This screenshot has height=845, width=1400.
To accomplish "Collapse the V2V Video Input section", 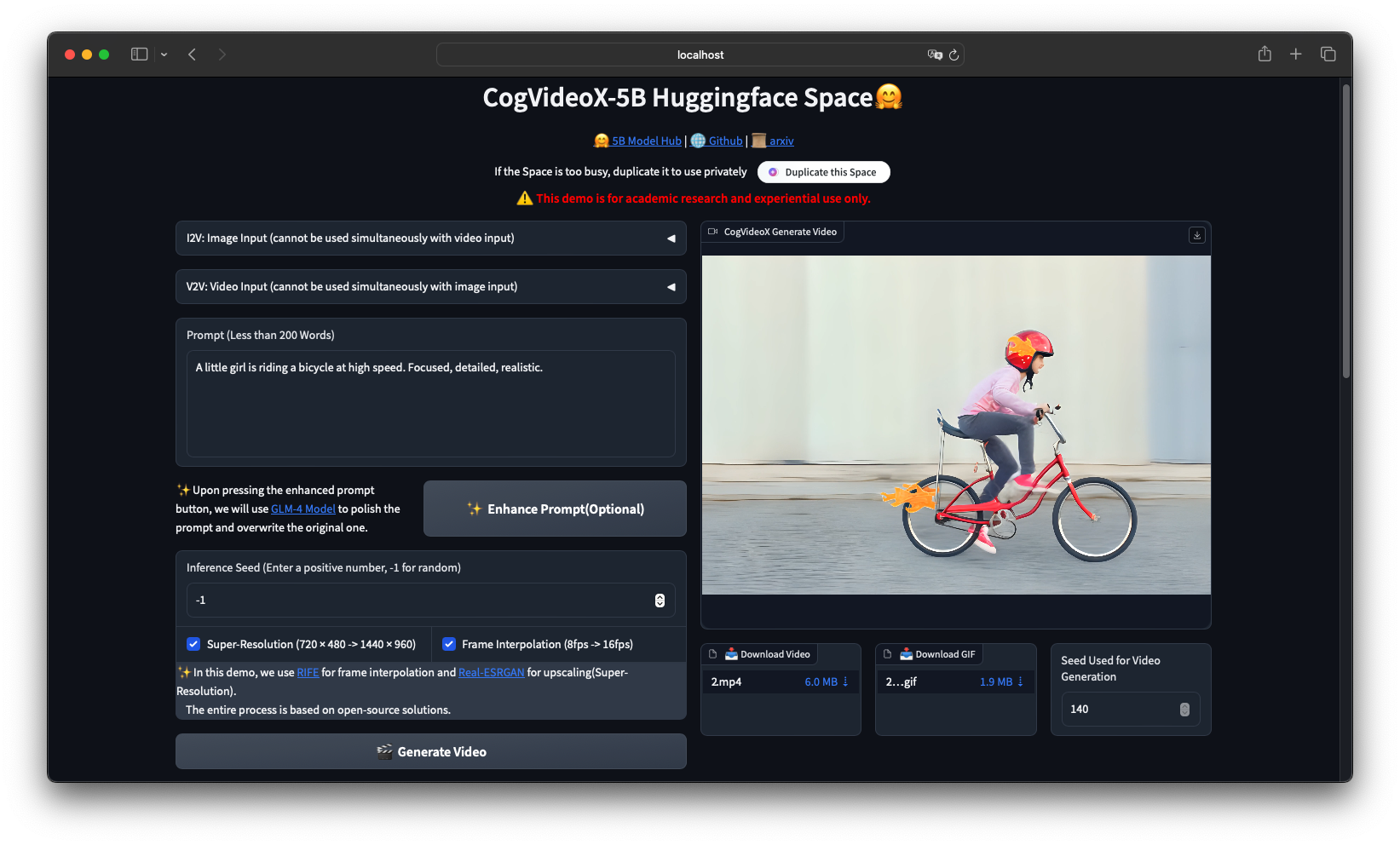I will [671, 287].
